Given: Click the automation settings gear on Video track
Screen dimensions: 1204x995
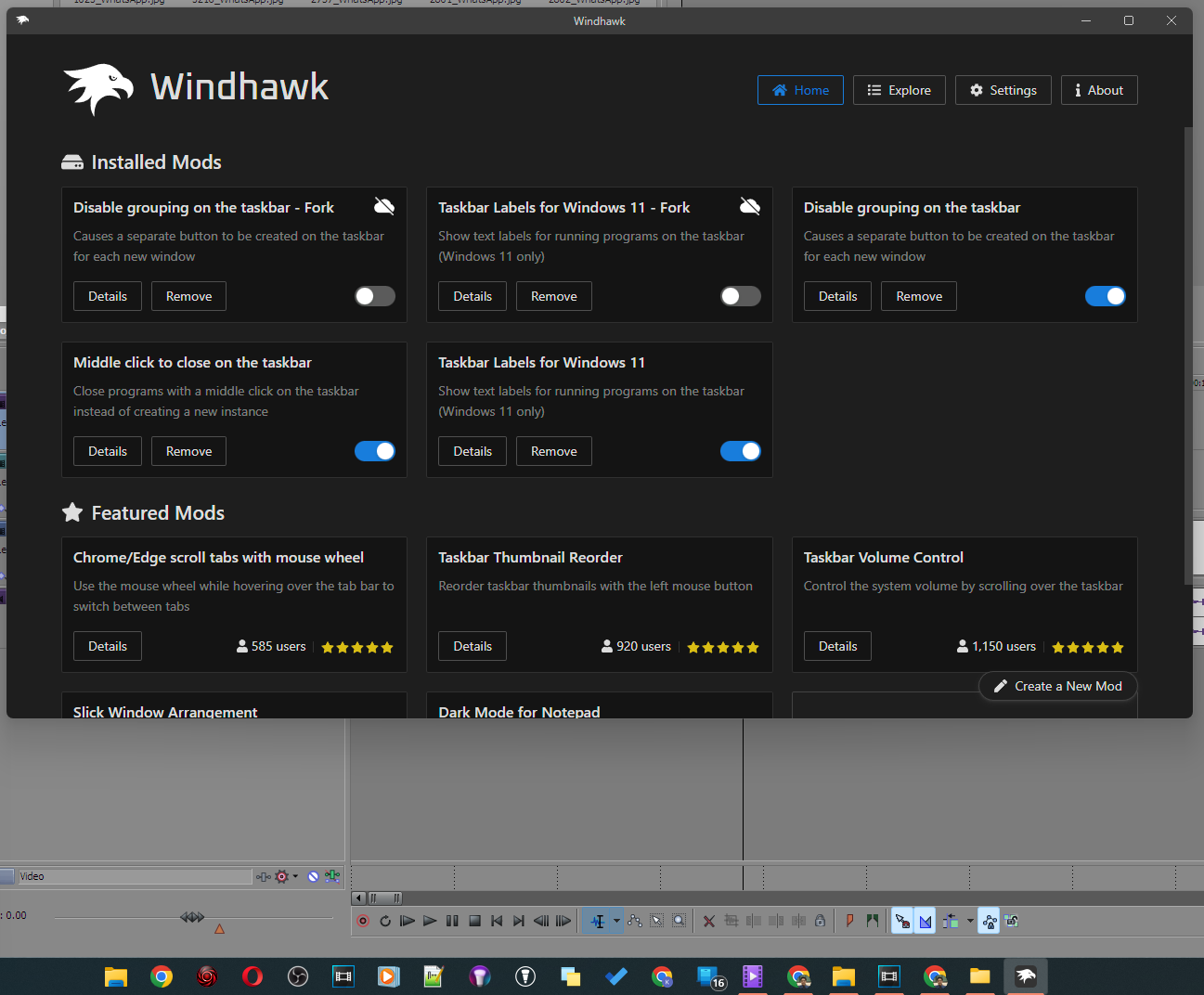Looking at the screenshot, I should pyautogui.click(x=282, y=876).
